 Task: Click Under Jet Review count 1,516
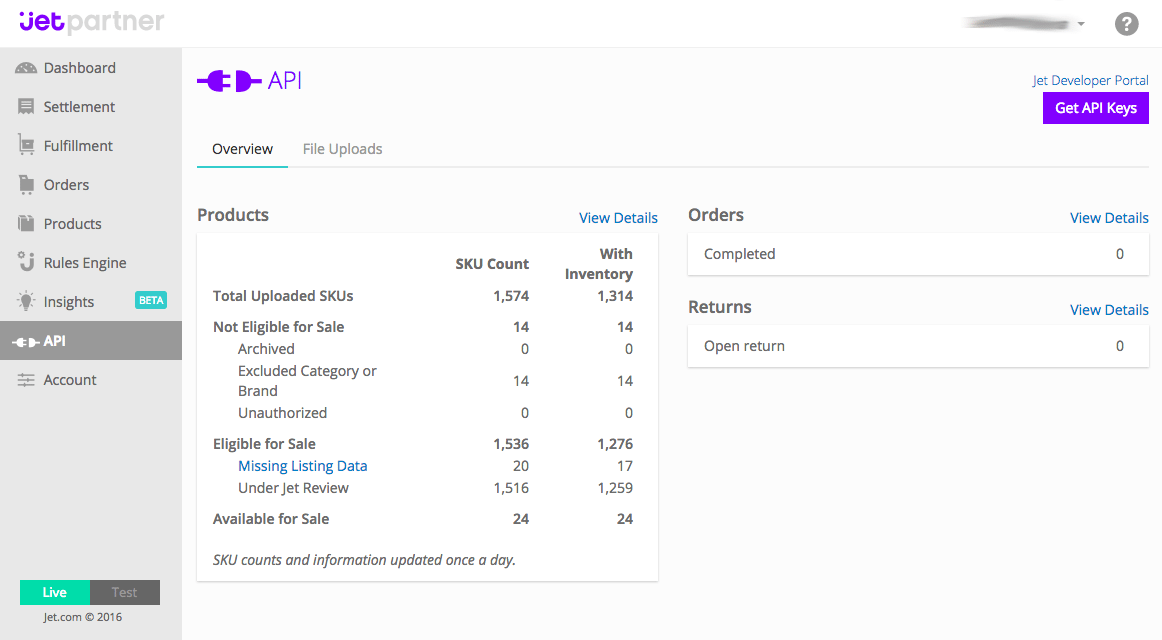tap(511, 488)
